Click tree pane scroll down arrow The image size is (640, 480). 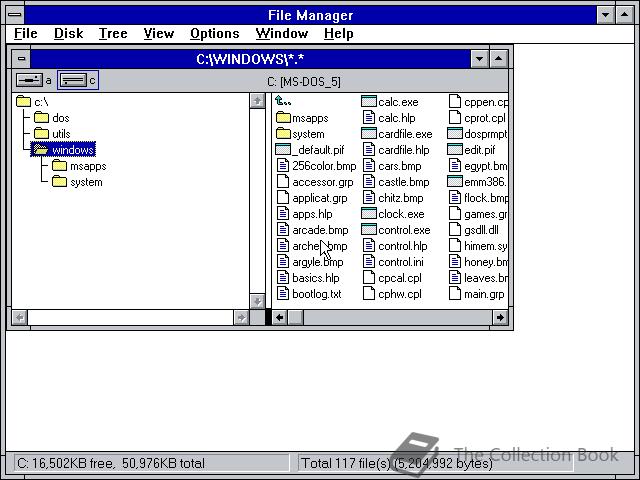[x=257, y=301]
